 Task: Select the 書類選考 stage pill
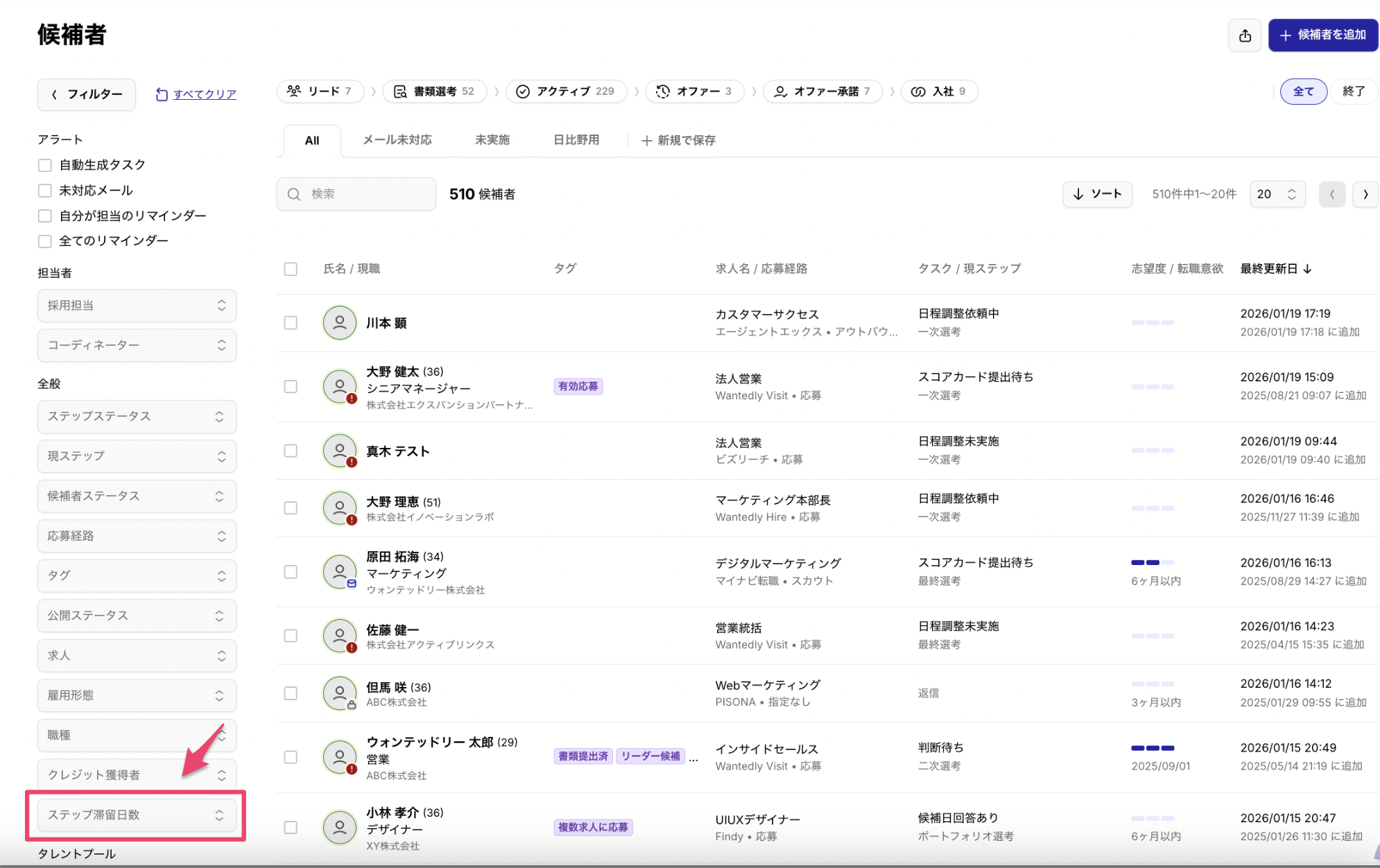pos(434,91)
